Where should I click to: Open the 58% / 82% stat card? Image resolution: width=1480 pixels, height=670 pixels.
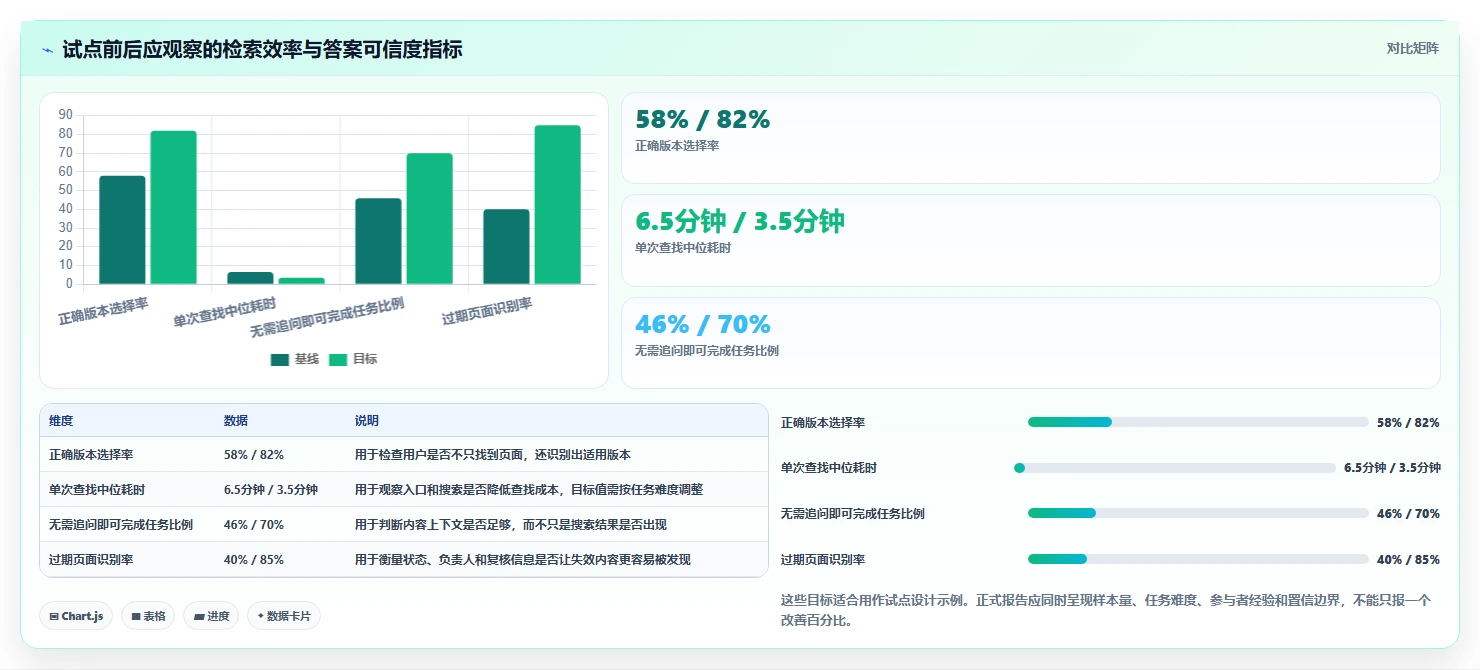[x=1030, y=138]
